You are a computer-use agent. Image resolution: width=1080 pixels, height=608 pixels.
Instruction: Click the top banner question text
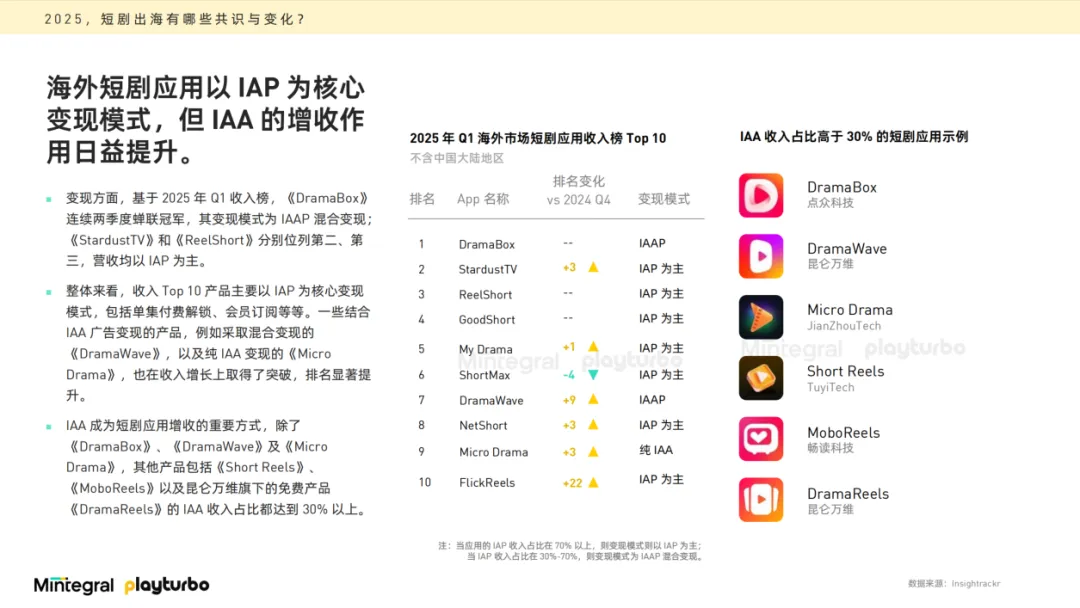[x=176, y=19]
